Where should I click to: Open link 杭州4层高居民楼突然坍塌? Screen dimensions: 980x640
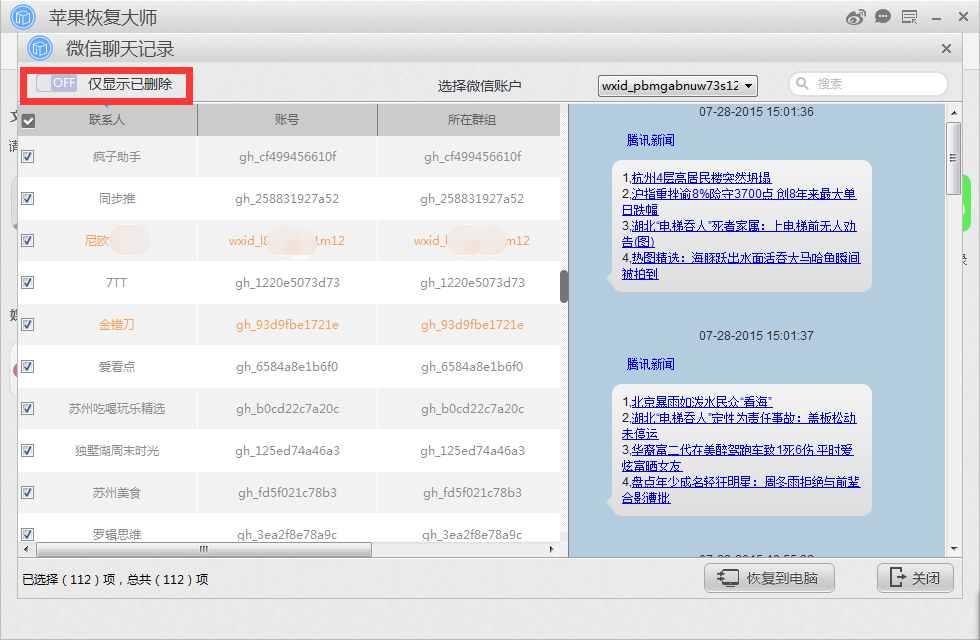pyautogui.click(x=701, y=178)
